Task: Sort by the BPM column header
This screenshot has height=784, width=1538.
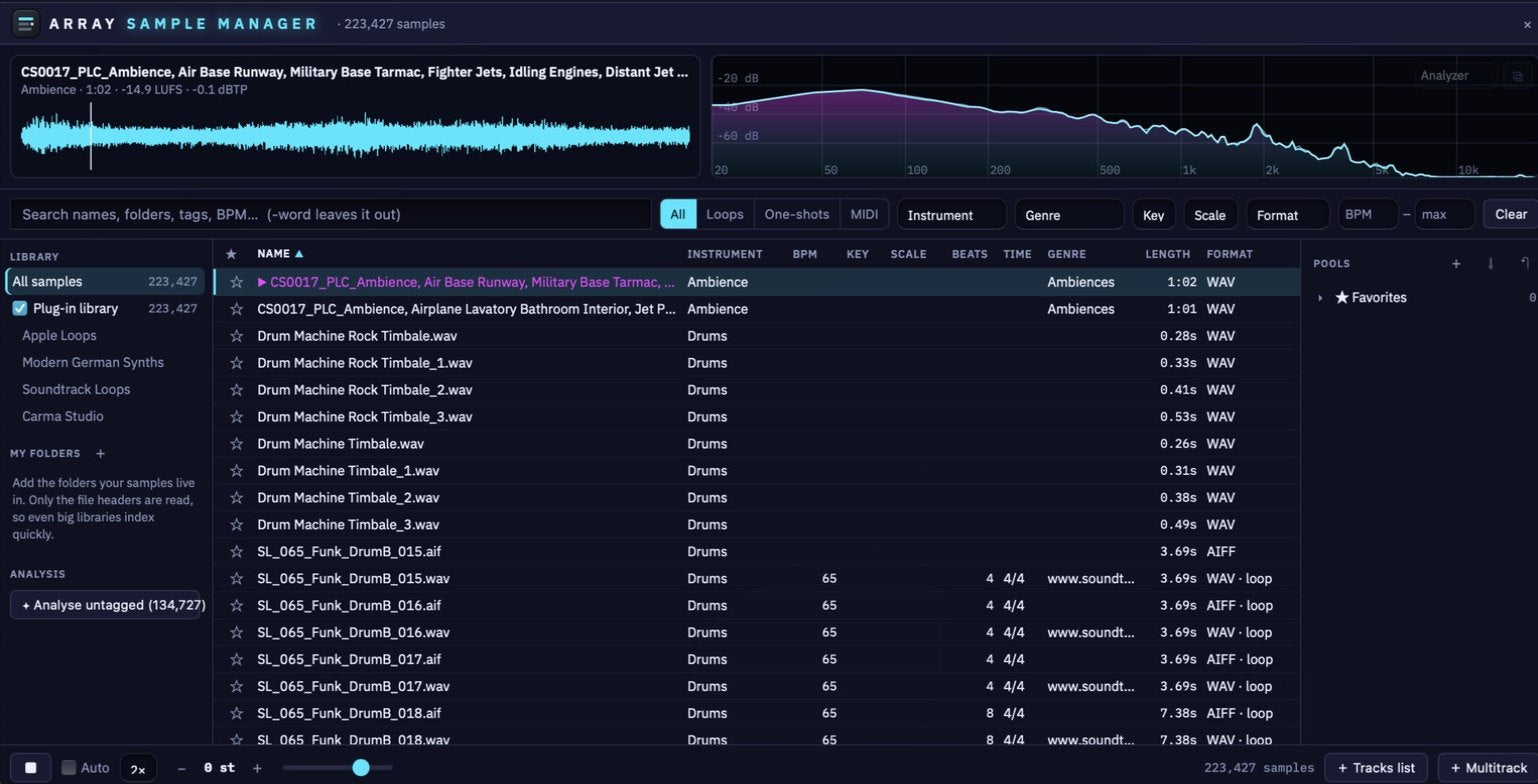Action: click(805, 254)
